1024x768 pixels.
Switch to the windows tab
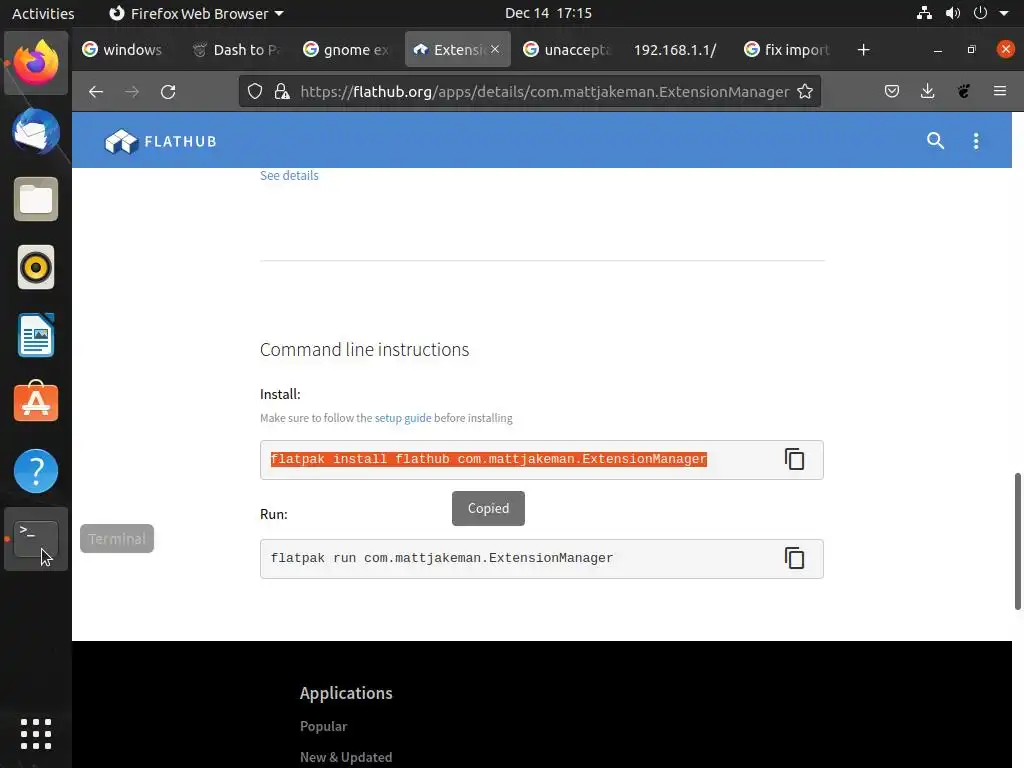click(x=122, y=50)
